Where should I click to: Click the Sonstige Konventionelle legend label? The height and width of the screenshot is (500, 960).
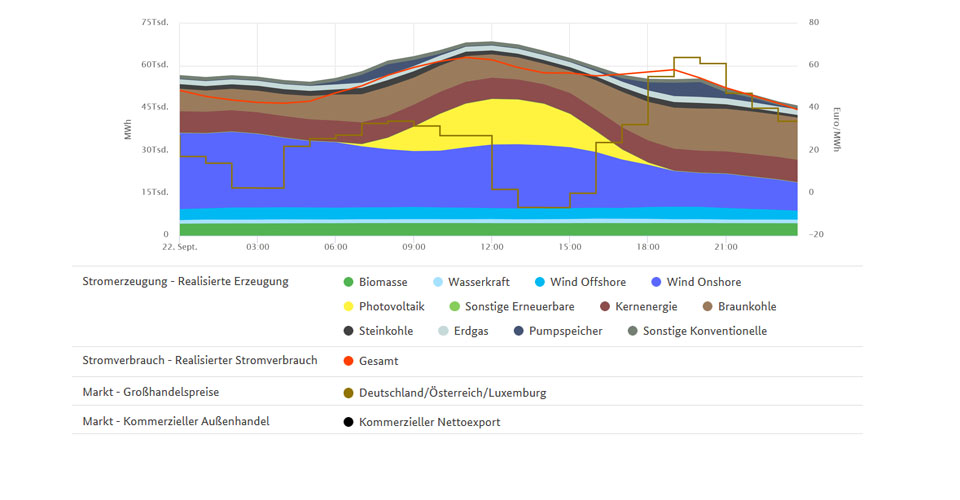[x=705, y=331]
